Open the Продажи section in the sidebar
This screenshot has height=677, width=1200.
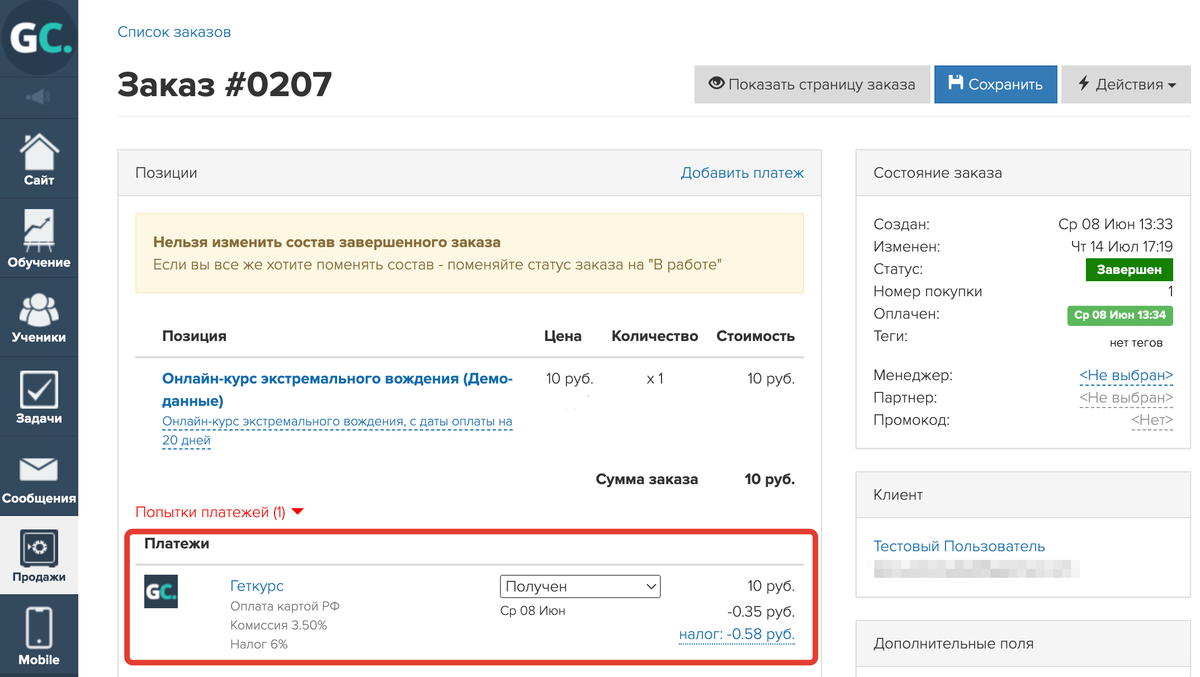pyautogui.click(x=39, y=557)
